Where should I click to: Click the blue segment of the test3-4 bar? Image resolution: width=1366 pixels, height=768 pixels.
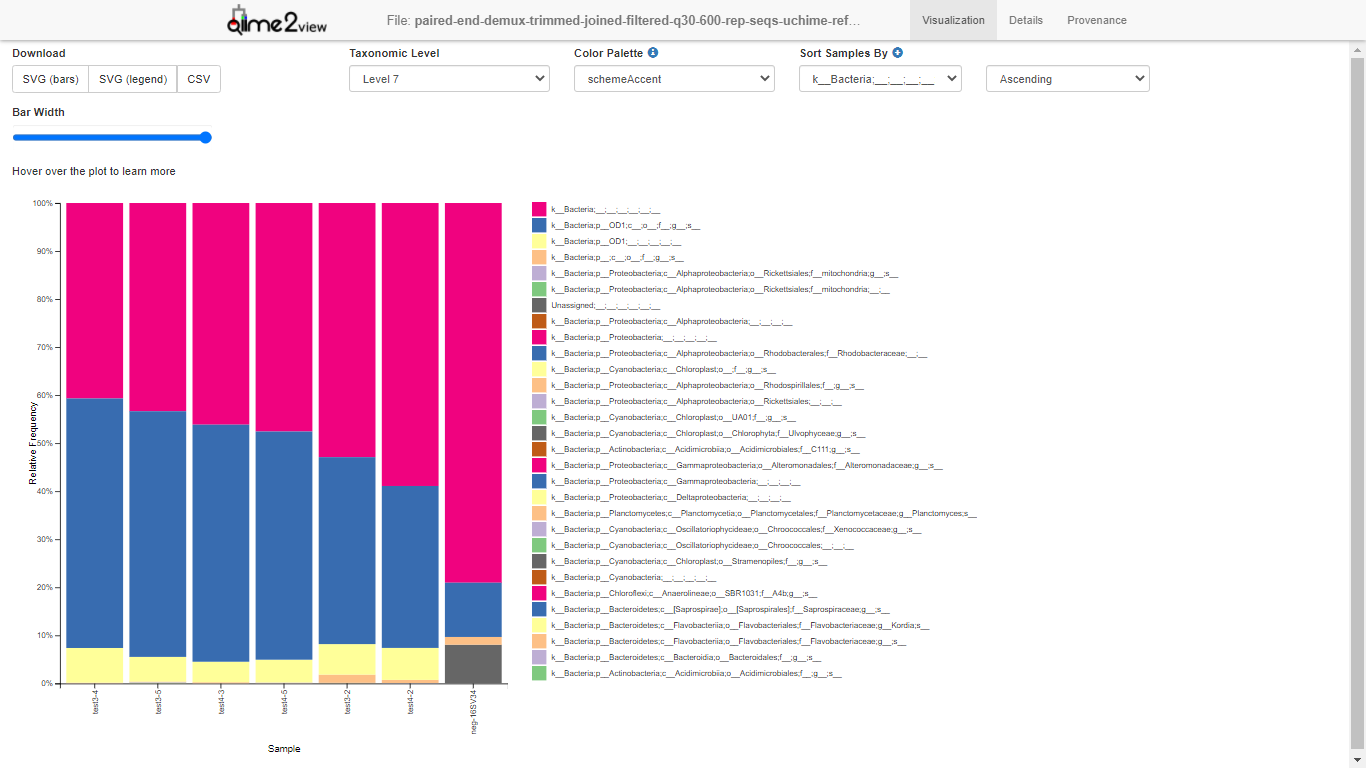click(x=94, y=520)
